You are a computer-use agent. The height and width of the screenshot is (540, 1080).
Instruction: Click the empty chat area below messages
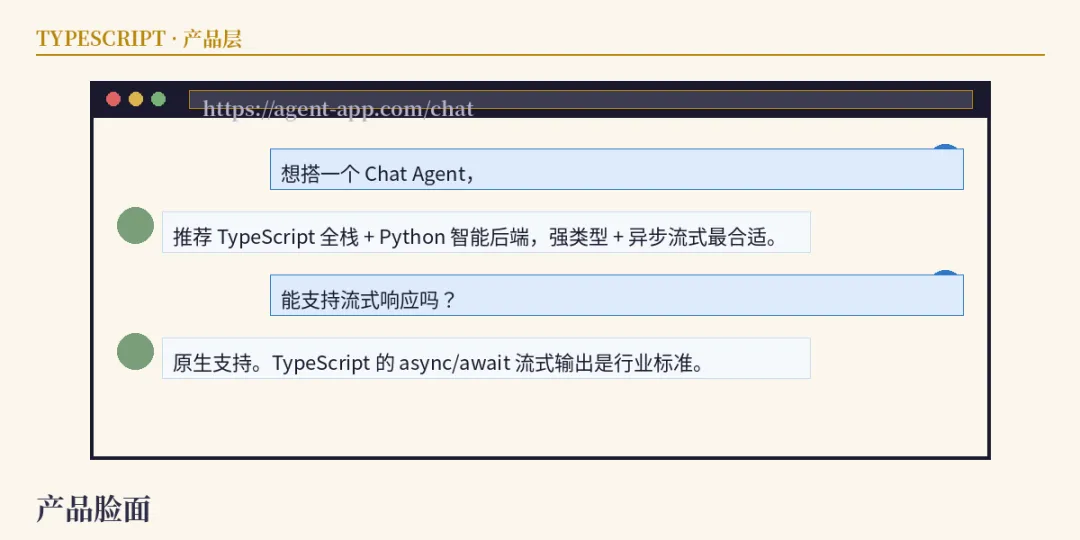[541, 417]
